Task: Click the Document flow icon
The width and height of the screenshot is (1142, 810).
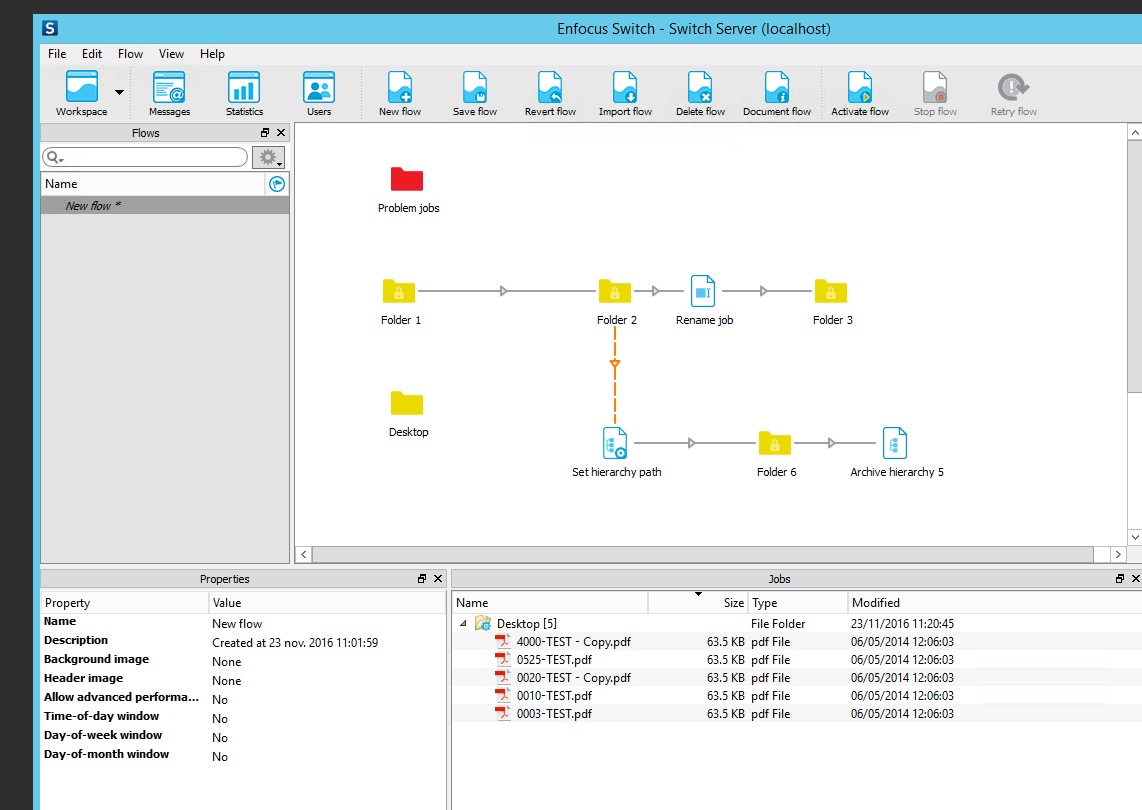Action: click(x=776, y=93)
